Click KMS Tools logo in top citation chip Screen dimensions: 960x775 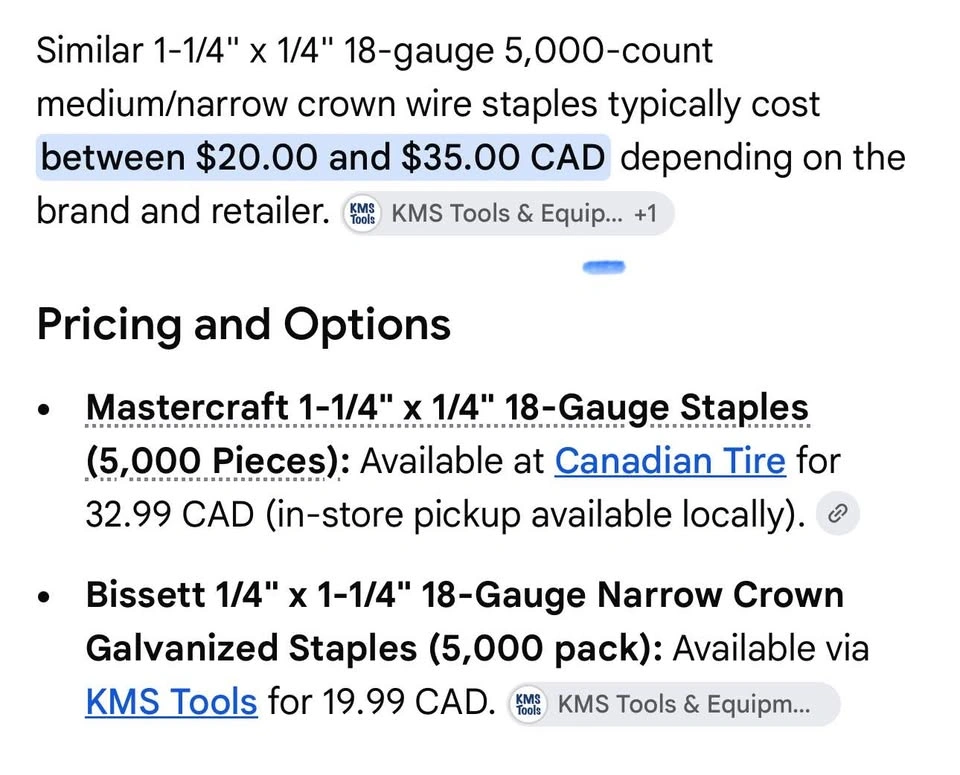coord(362,214)
